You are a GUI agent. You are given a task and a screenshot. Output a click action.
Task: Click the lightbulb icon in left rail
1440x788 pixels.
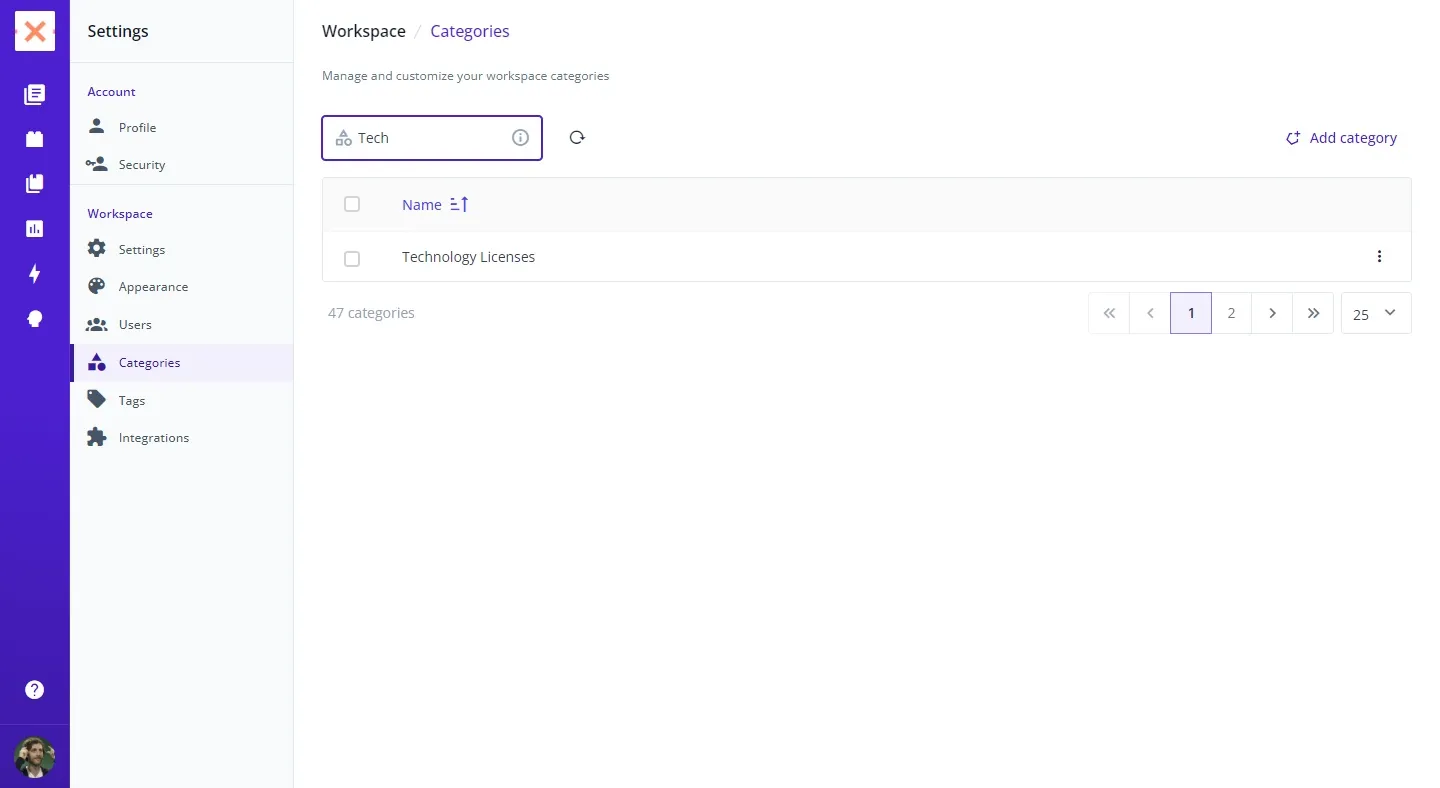coord(35,319)
